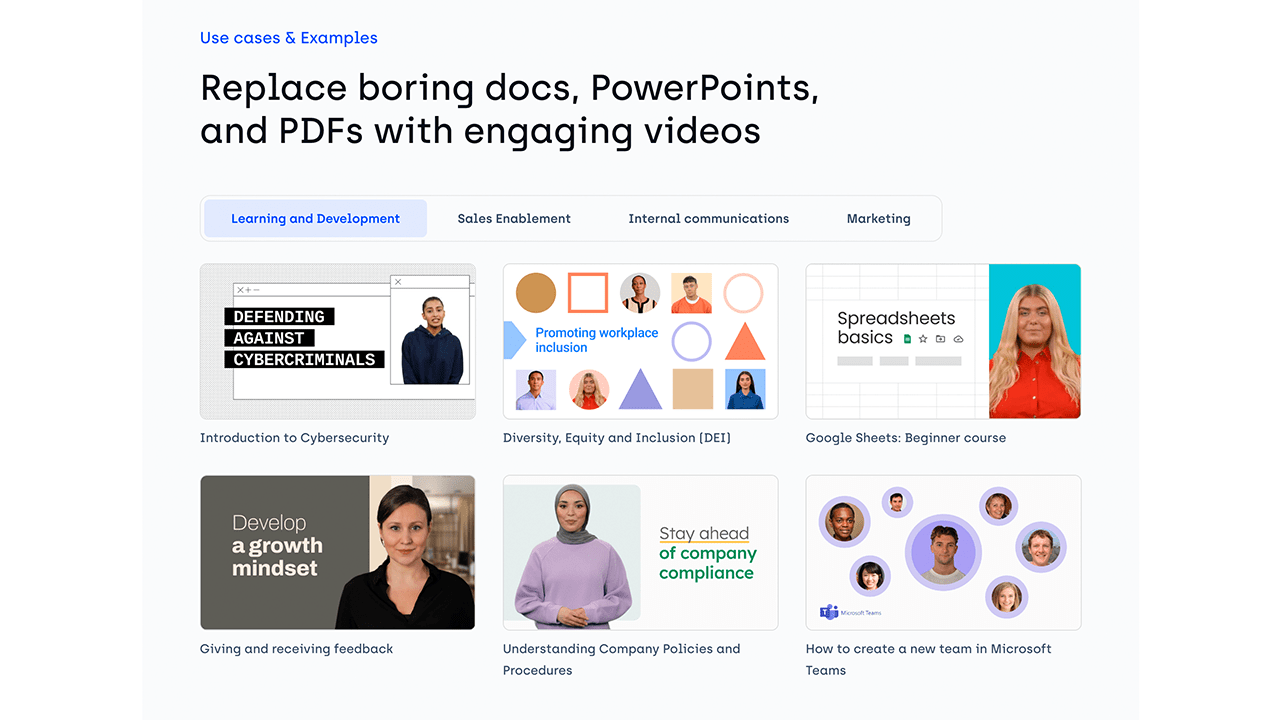
Task: Click the orange triangle shape in DEI thumbnail
Action: pyautogui.click(x=744, y=342)
